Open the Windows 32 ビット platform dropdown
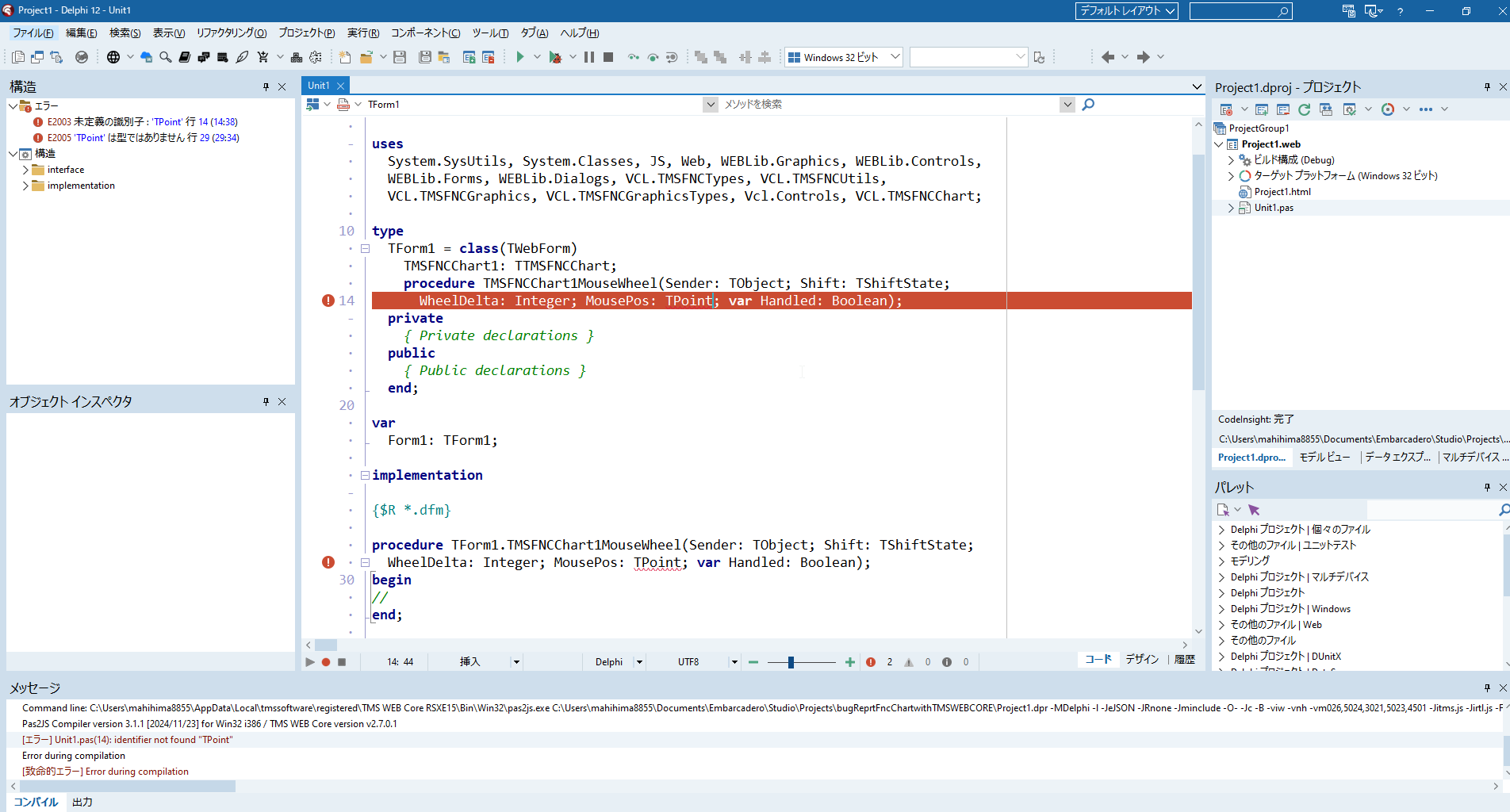Screen dimensions: 1510x812 click(895, 57)
